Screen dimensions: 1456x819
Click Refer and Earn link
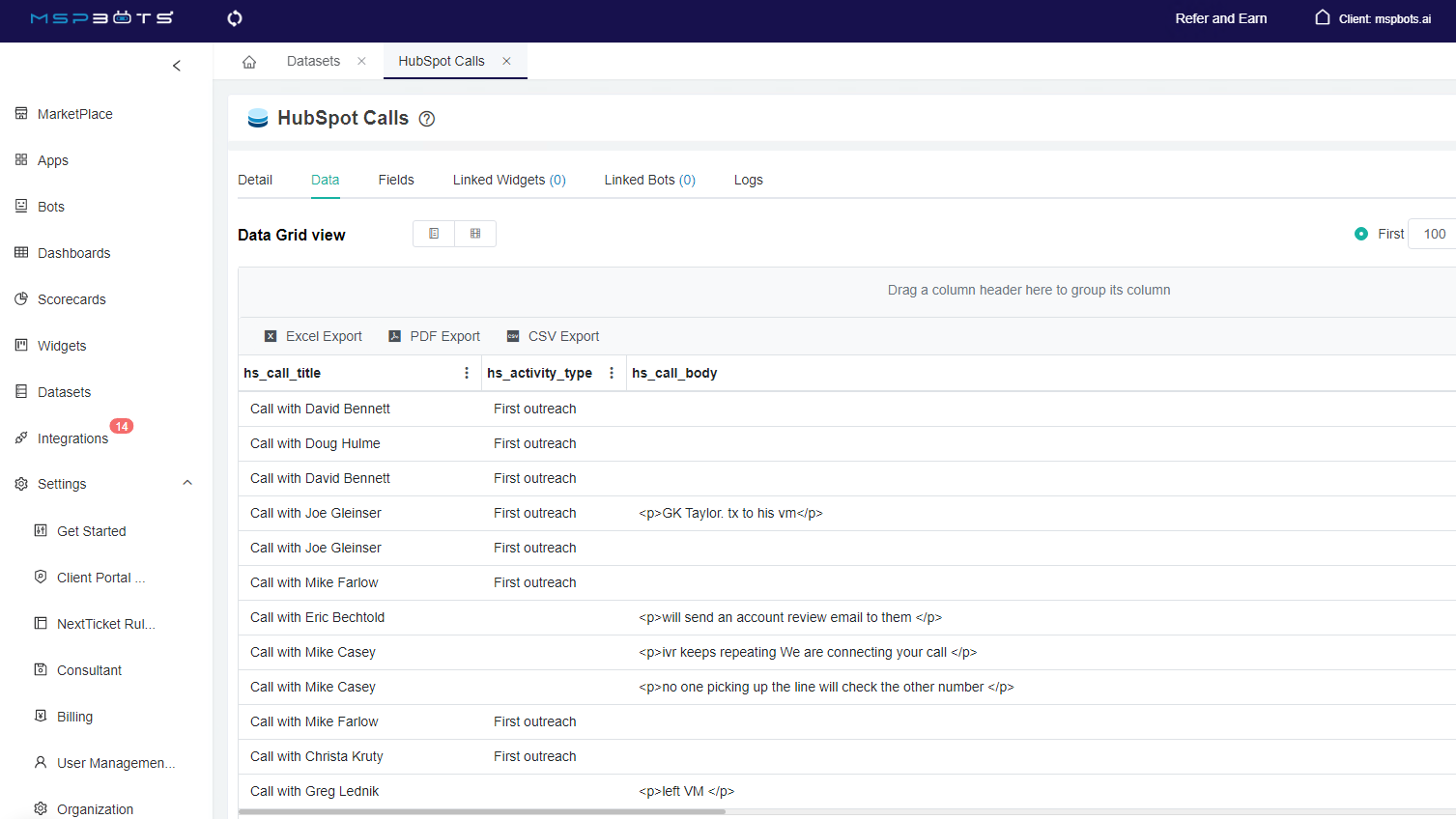pyautogui.click(x=1221, y=18)
